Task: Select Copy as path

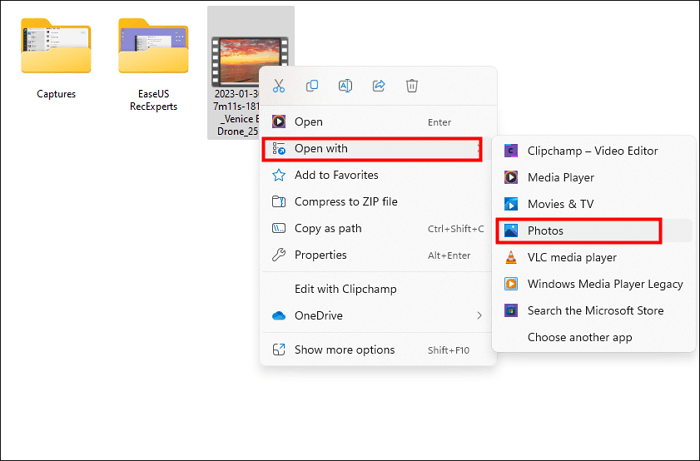Action: [378, 228]
